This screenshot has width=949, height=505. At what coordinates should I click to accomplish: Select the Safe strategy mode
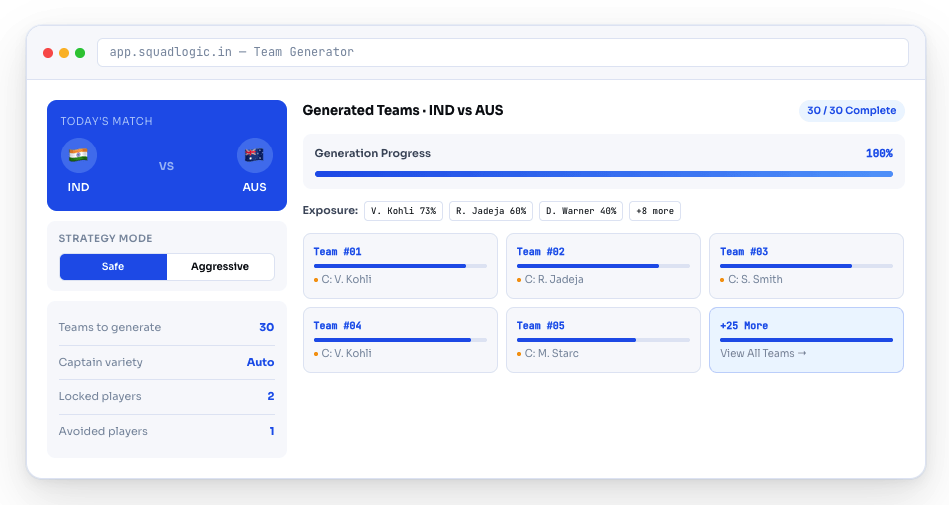[113, 267]
